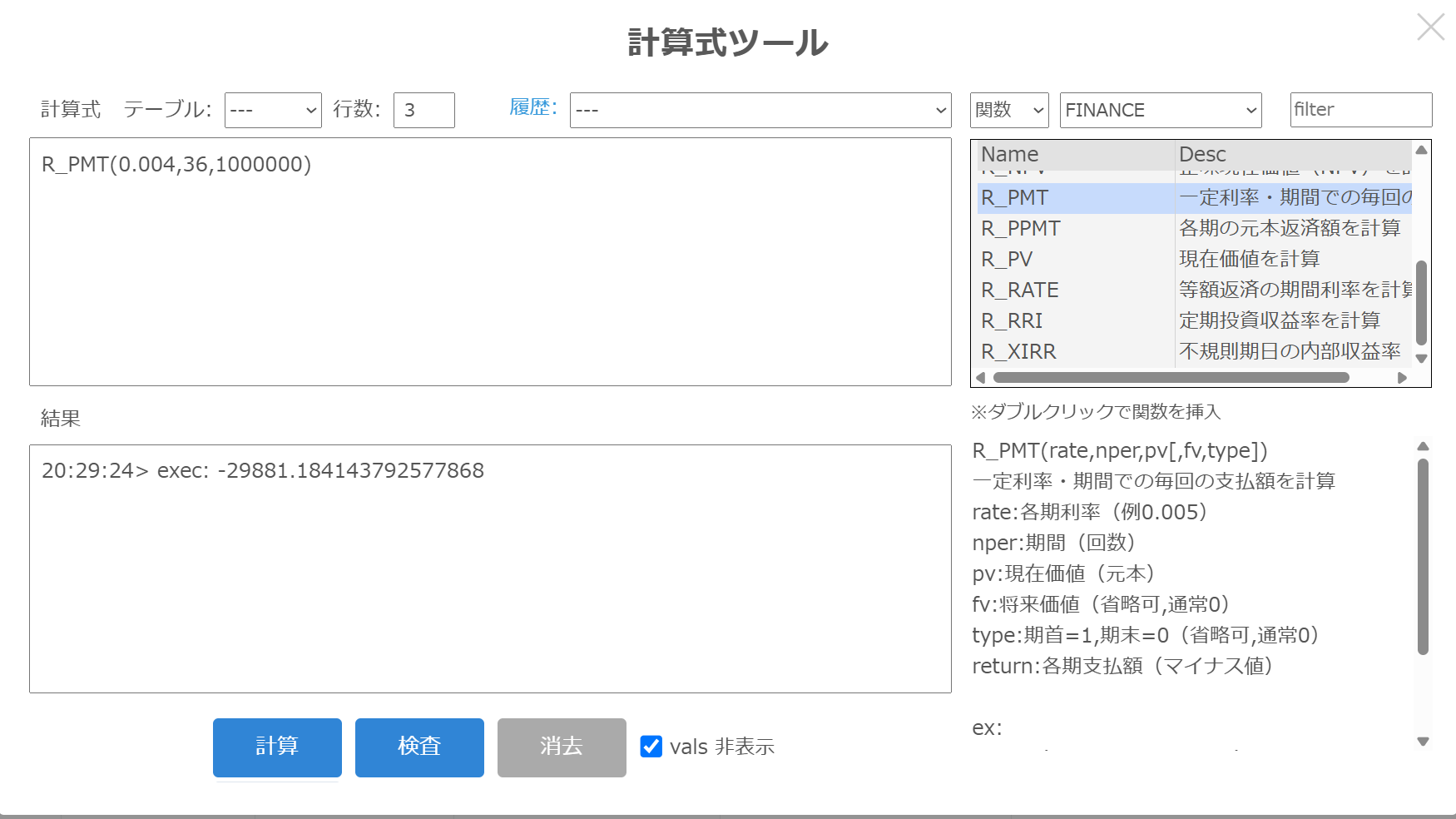Screen dimensions: 1456x819
Task: Click the formula text area
Action: (x=490, y=261)
